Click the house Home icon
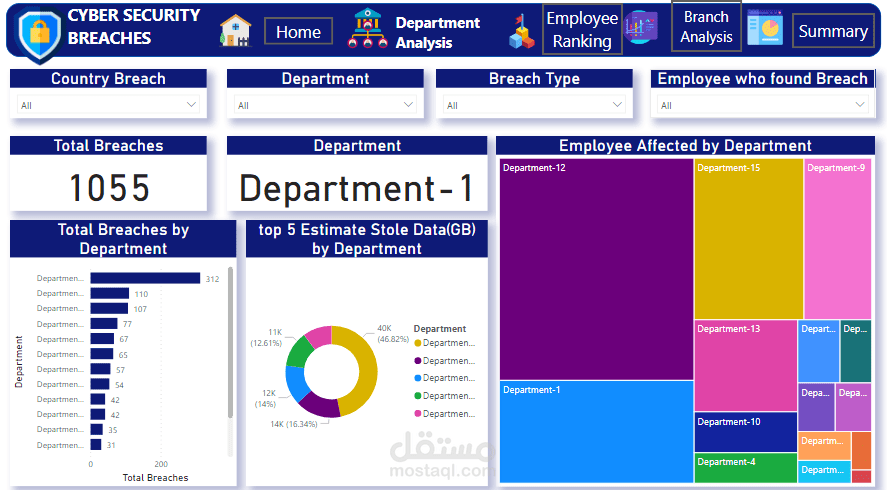The image size is (887, 490). 235,31
